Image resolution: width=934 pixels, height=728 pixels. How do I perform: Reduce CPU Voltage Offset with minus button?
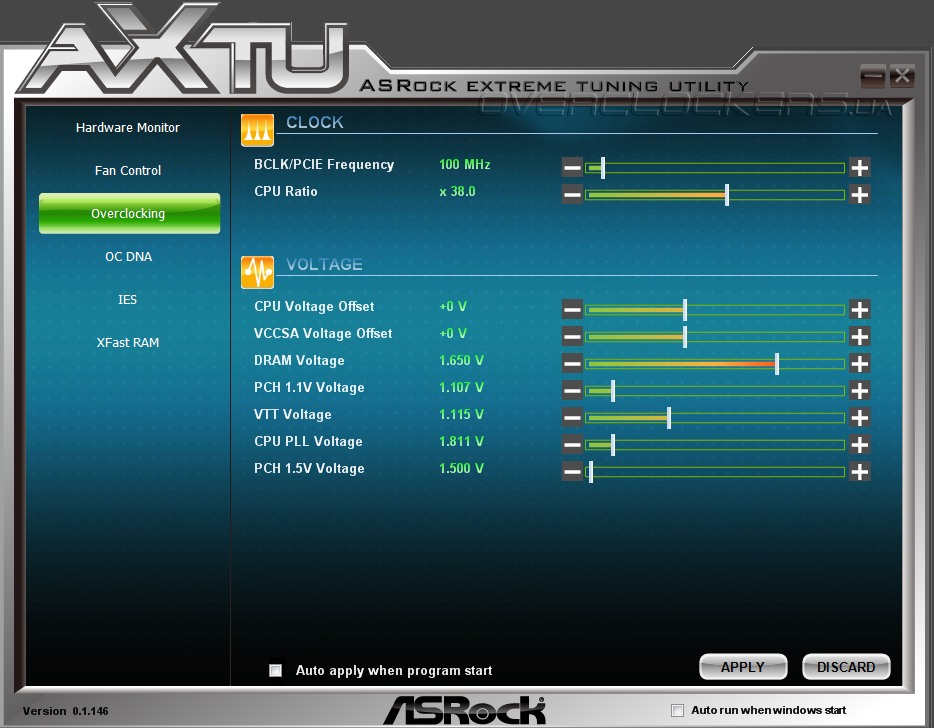point(572,309)
